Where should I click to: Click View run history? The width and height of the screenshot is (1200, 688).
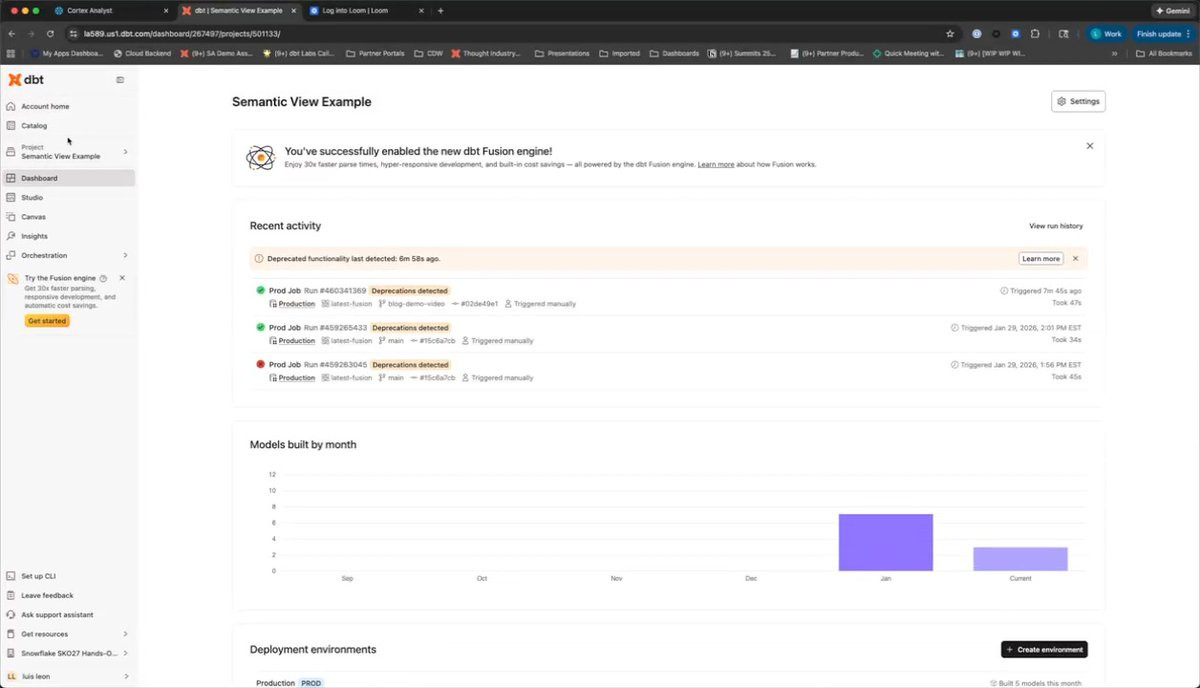point(1056,226)
